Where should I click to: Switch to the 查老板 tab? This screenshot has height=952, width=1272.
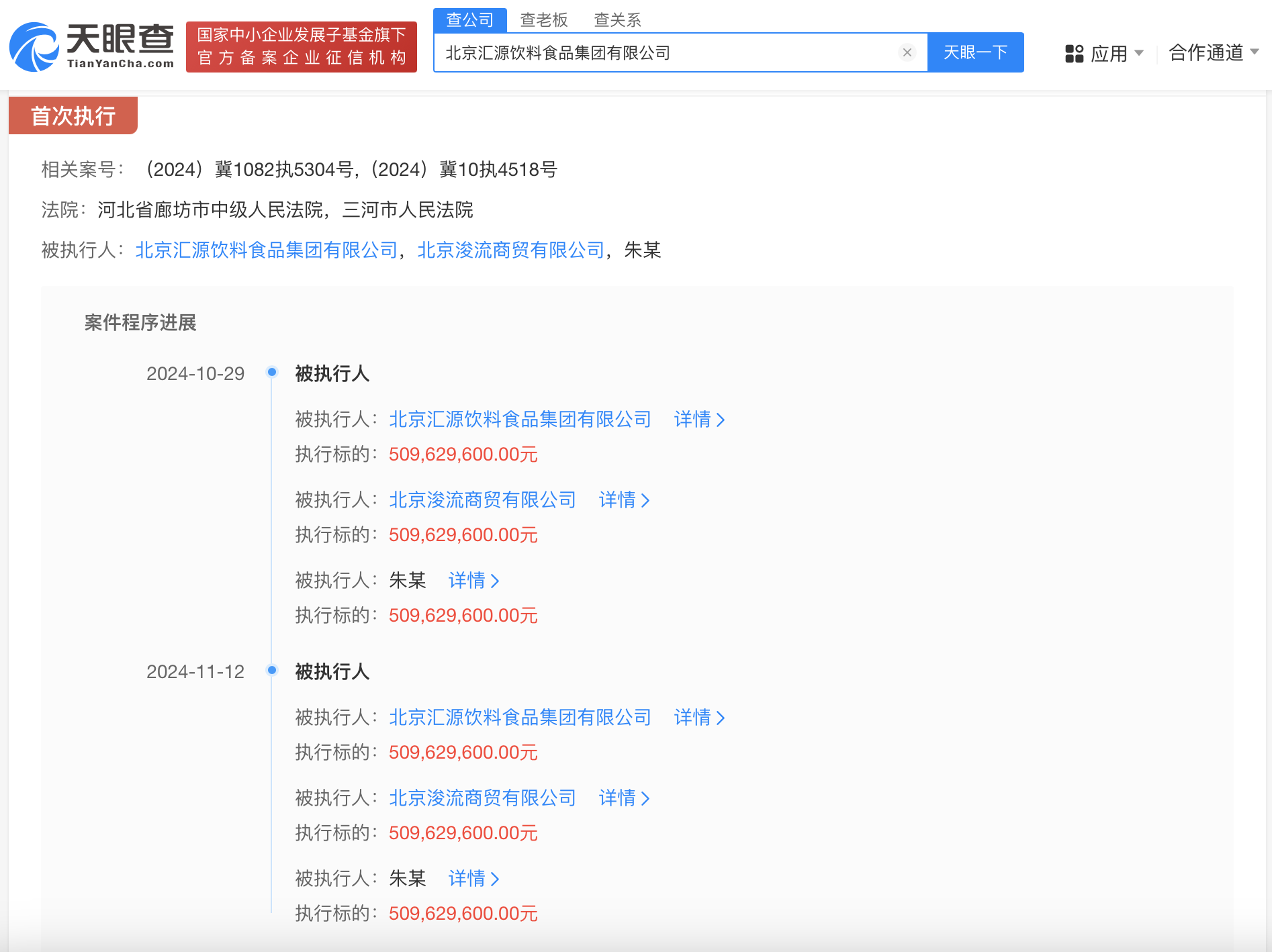click(543, 20)
